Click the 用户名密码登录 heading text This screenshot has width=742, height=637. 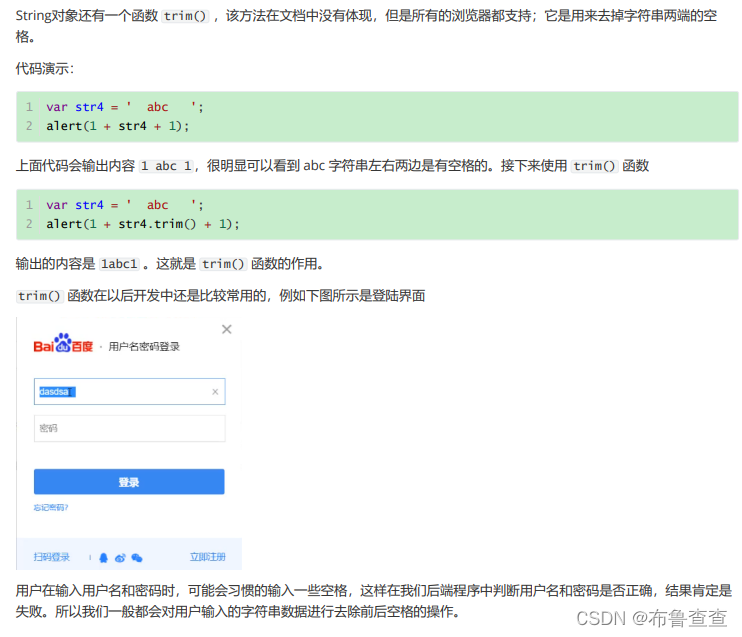pos(144,347)
